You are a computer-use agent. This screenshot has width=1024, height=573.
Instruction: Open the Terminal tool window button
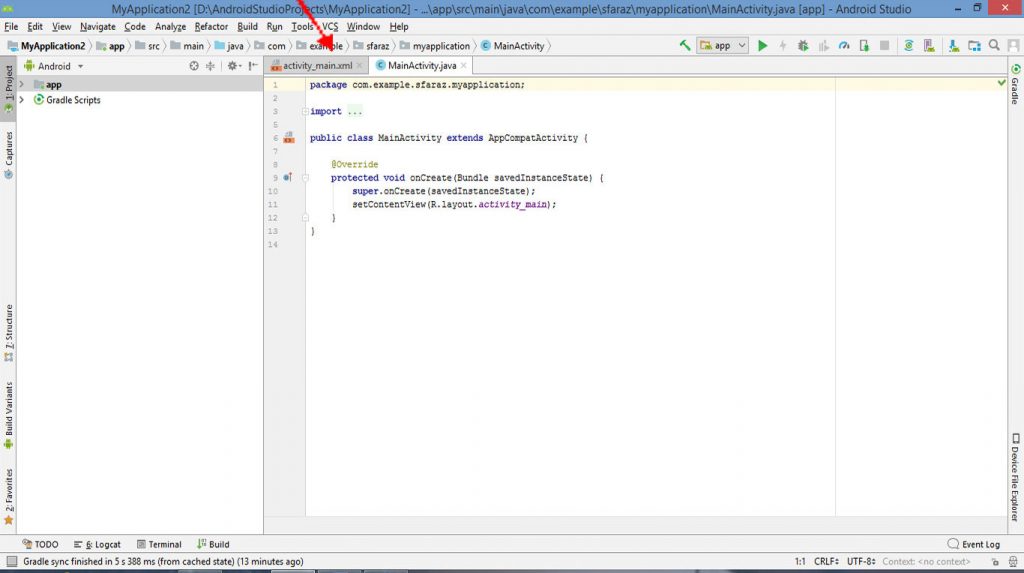[159, 544]
